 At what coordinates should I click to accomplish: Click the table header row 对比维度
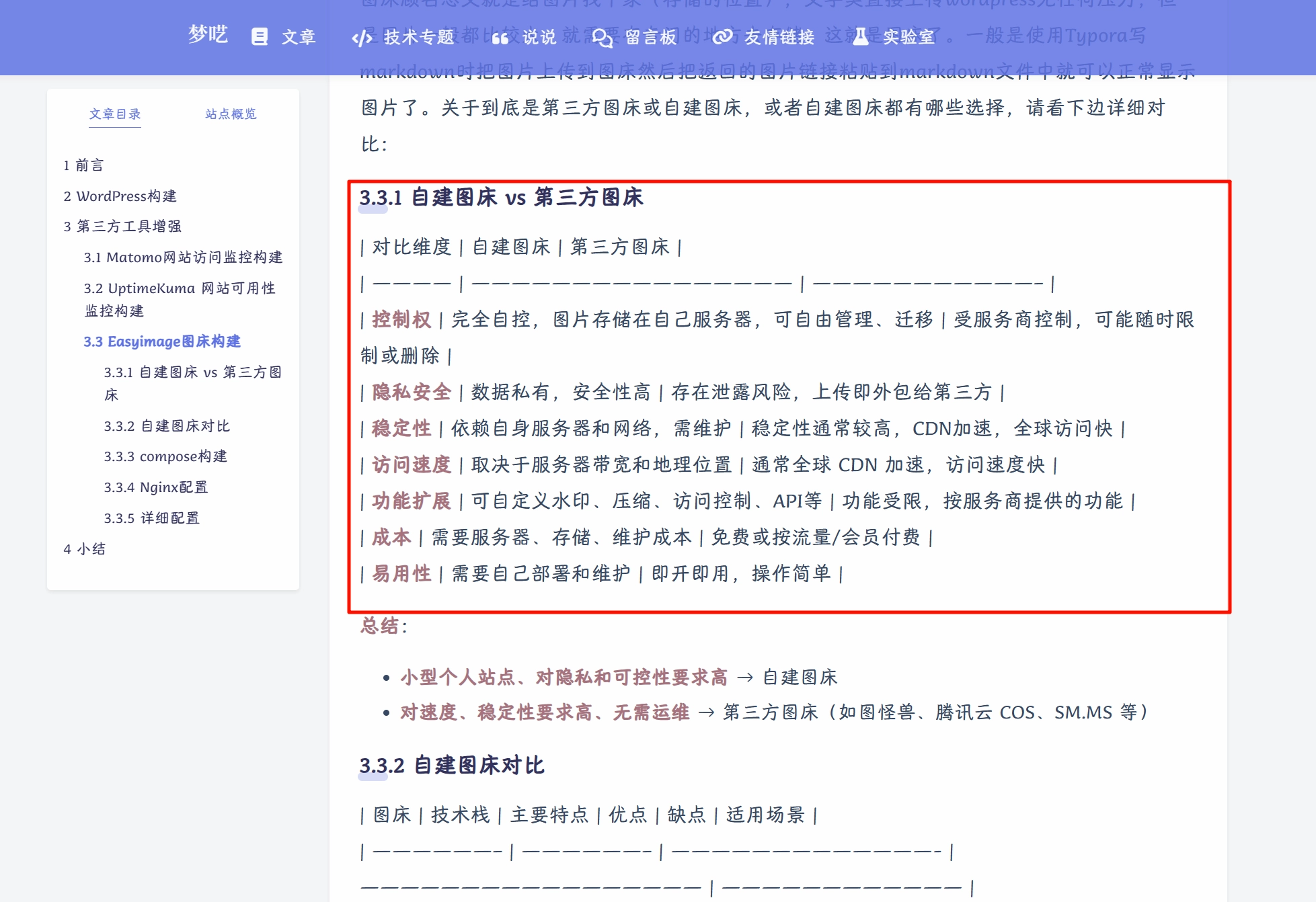(x=521, y=247)
